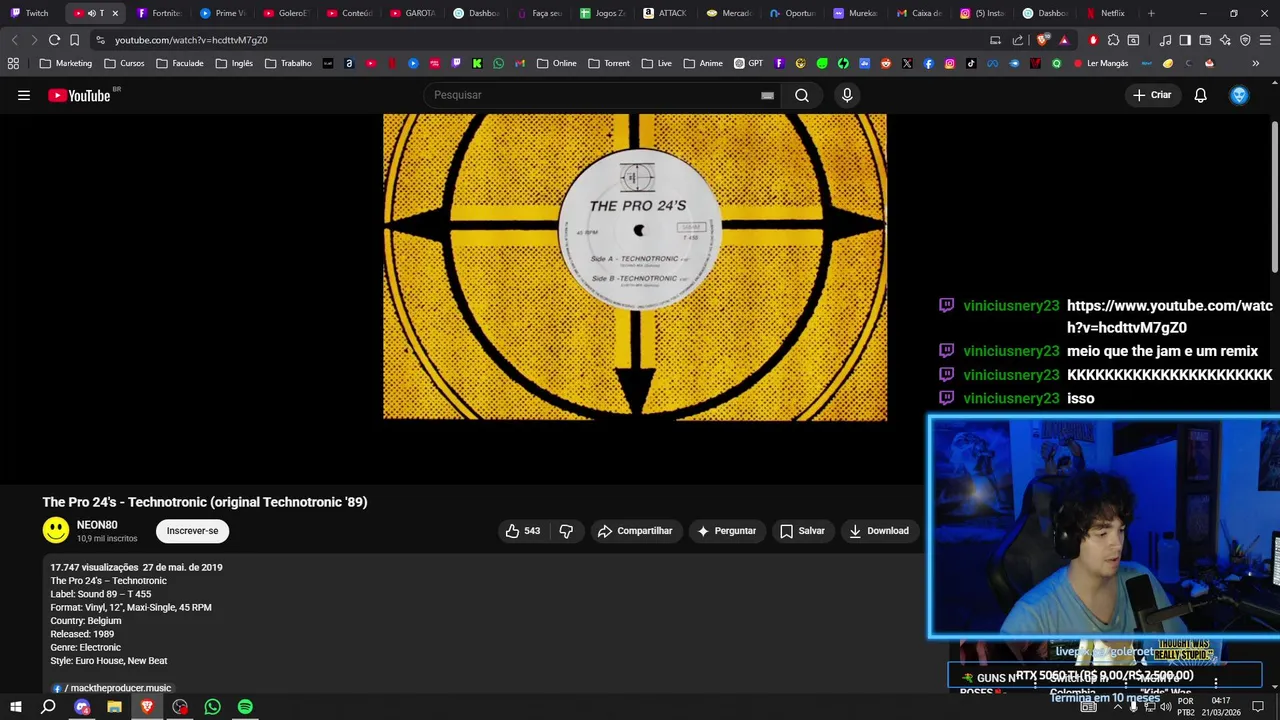Open the WhatsApp taskbar app

[212, 707]
